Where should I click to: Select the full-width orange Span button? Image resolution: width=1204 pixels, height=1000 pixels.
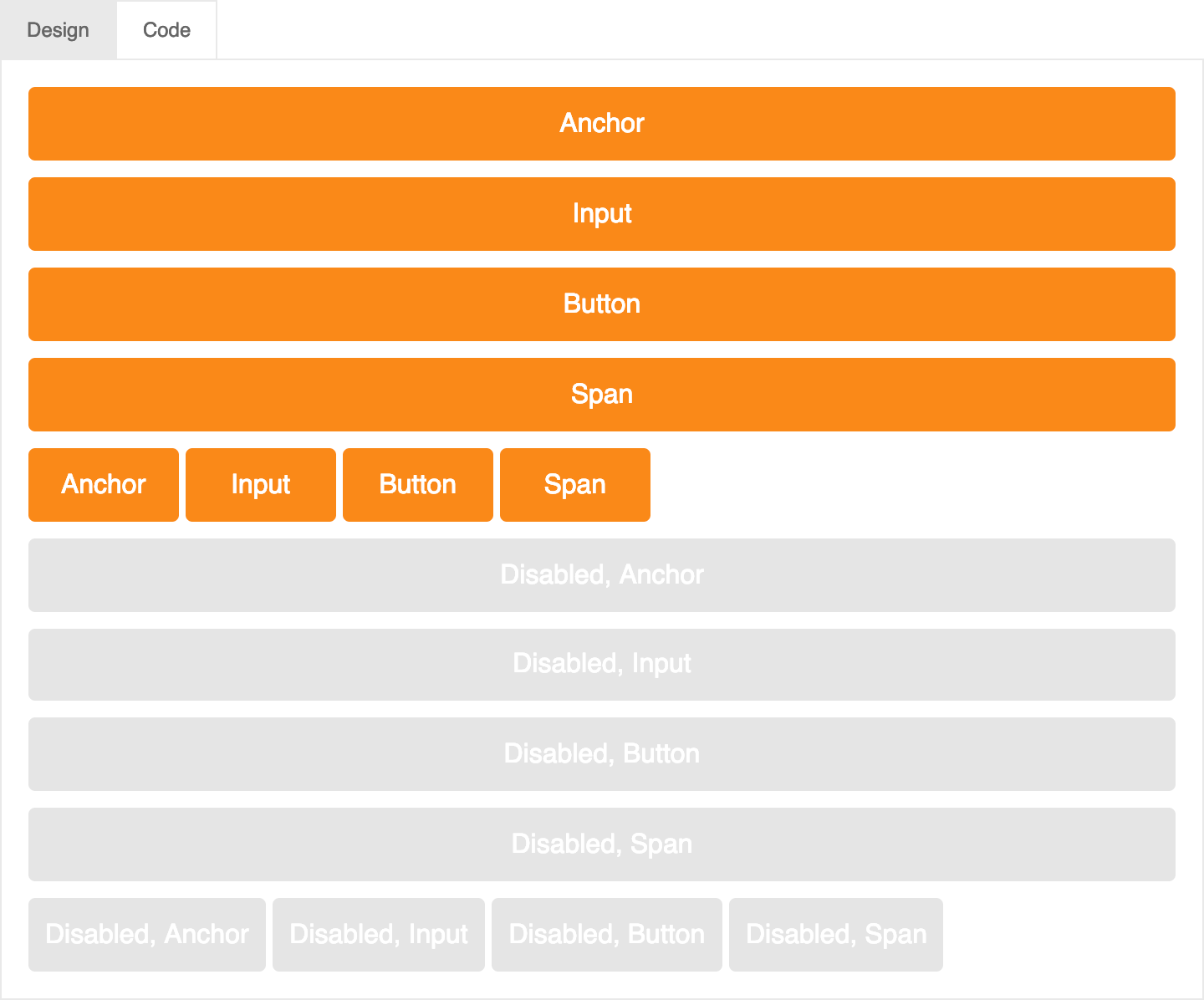coord(602,395)
